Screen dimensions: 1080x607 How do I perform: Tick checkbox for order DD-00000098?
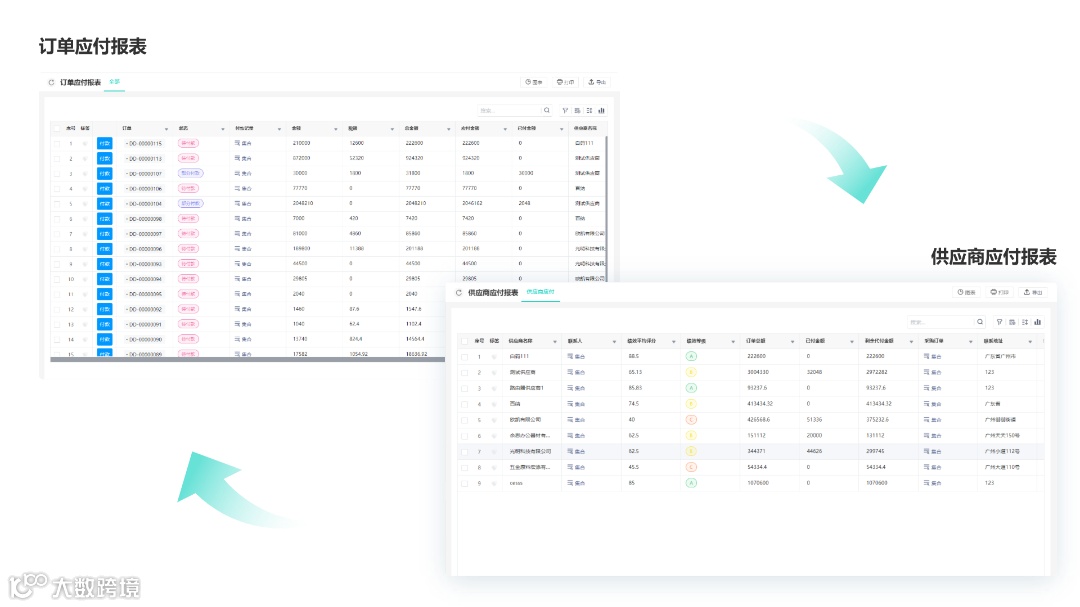[56, 219]
